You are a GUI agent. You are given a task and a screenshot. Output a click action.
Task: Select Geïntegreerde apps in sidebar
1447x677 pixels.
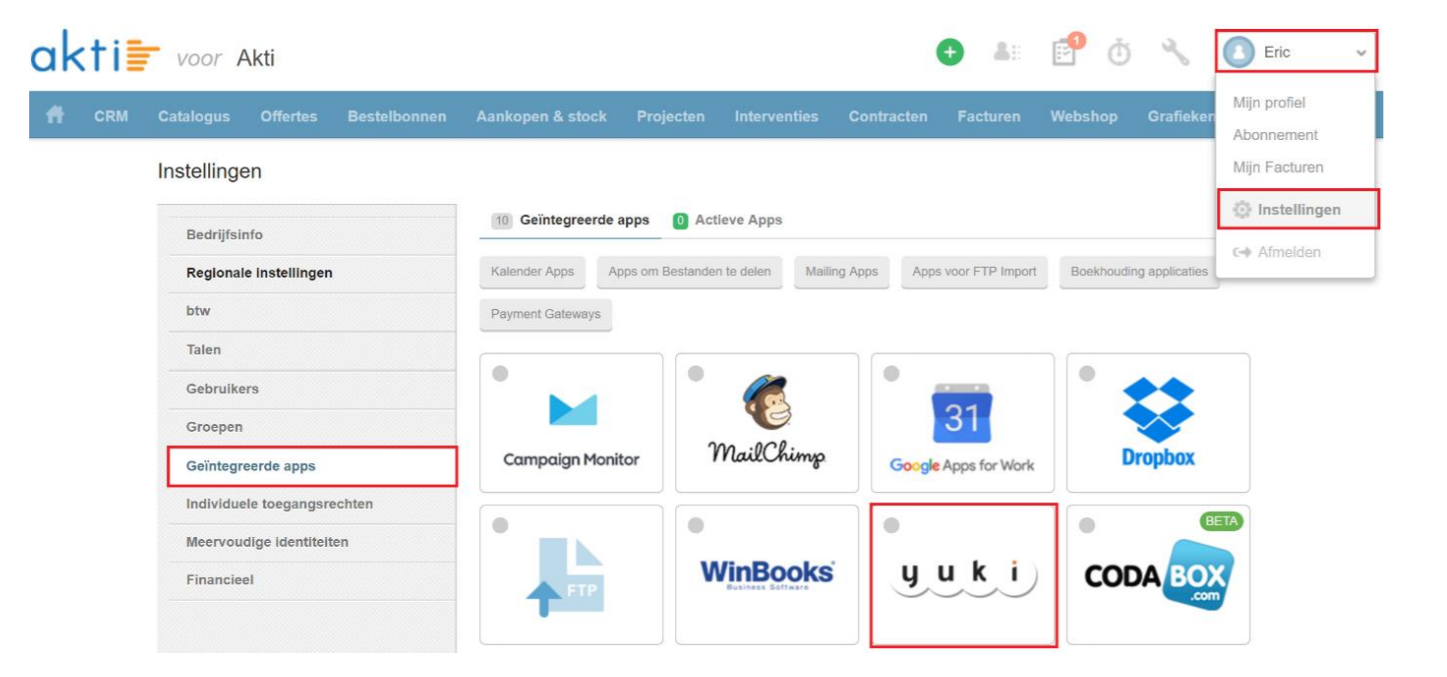pos(312,466)
